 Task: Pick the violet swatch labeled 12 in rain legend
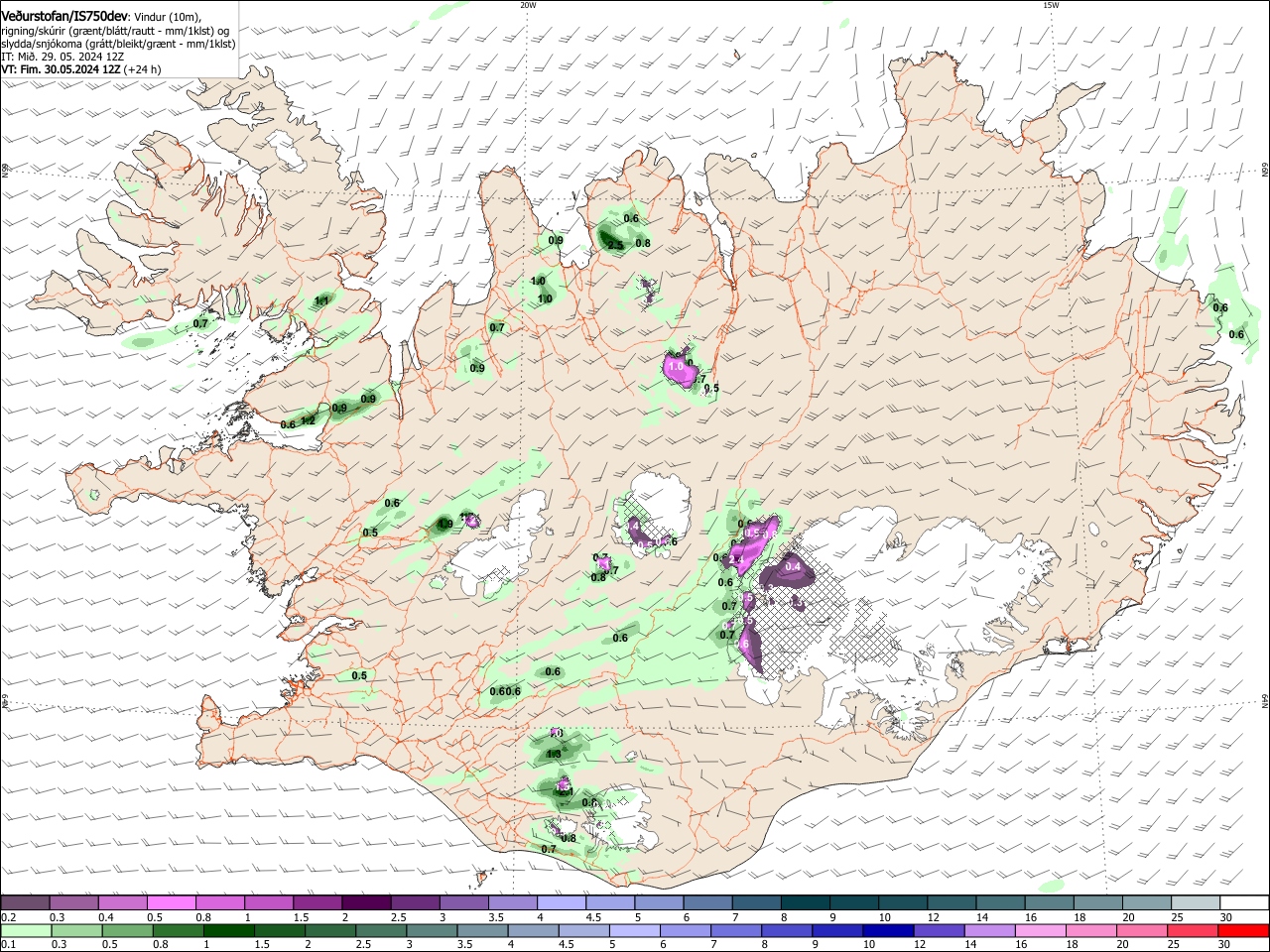point(940,931)
